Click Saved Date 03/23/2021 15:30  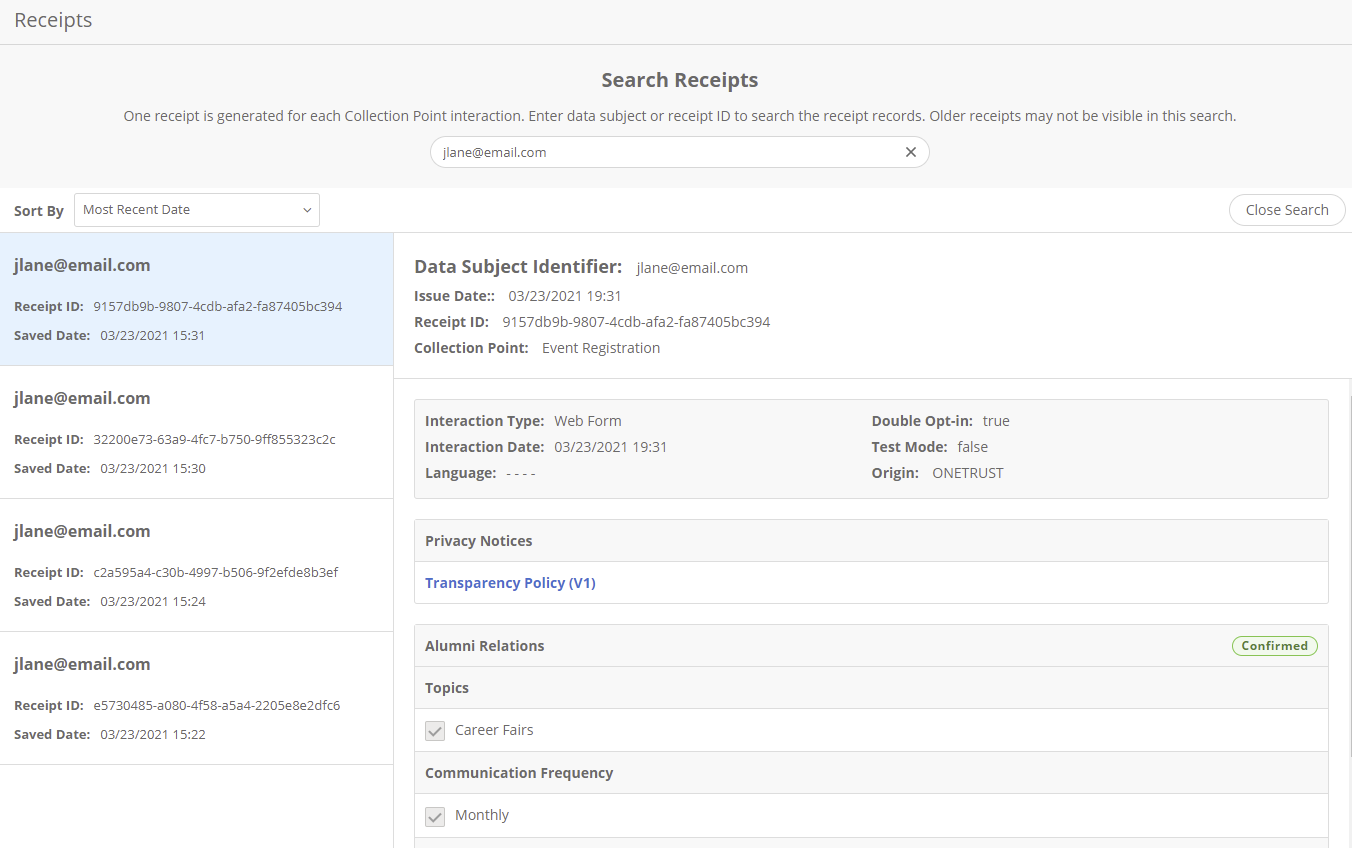point(153,469)
